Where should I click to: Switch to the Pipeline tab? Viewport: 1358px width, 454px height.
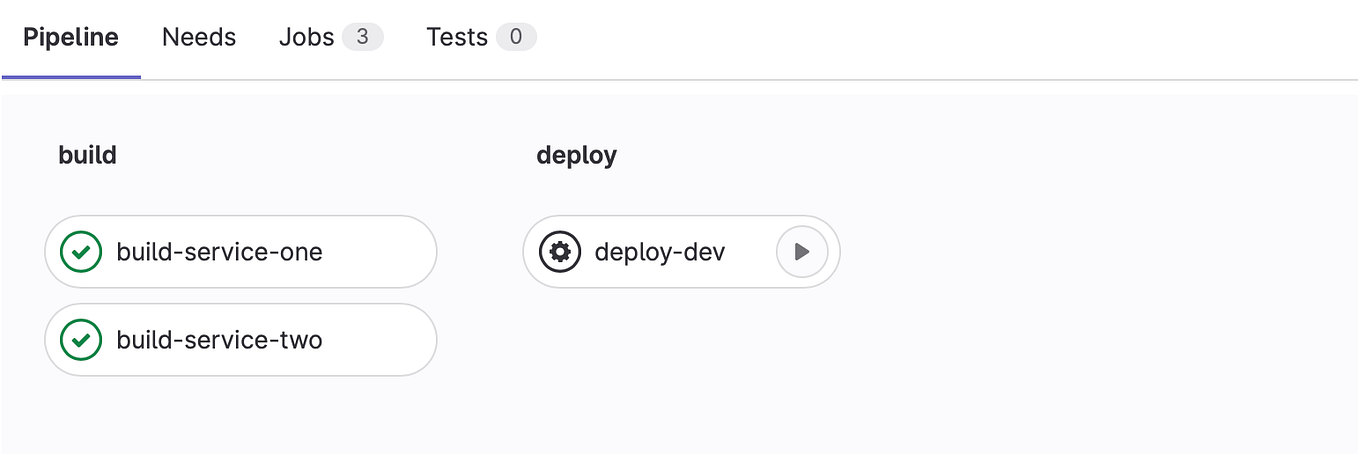(71, 38)
